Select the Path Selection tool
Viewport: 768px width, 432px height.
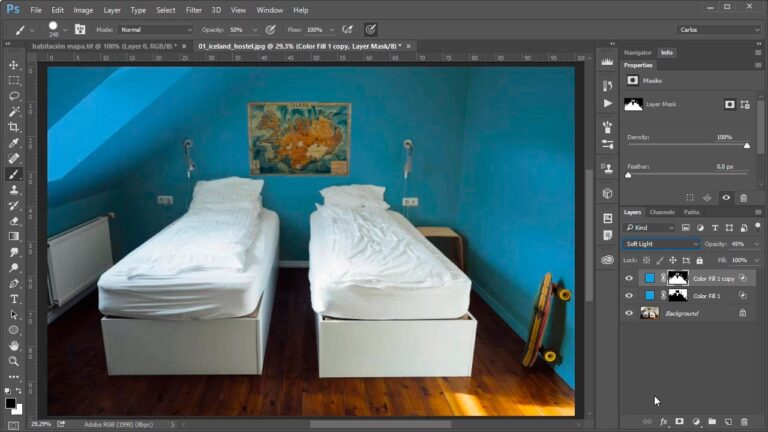pos(14,315)
